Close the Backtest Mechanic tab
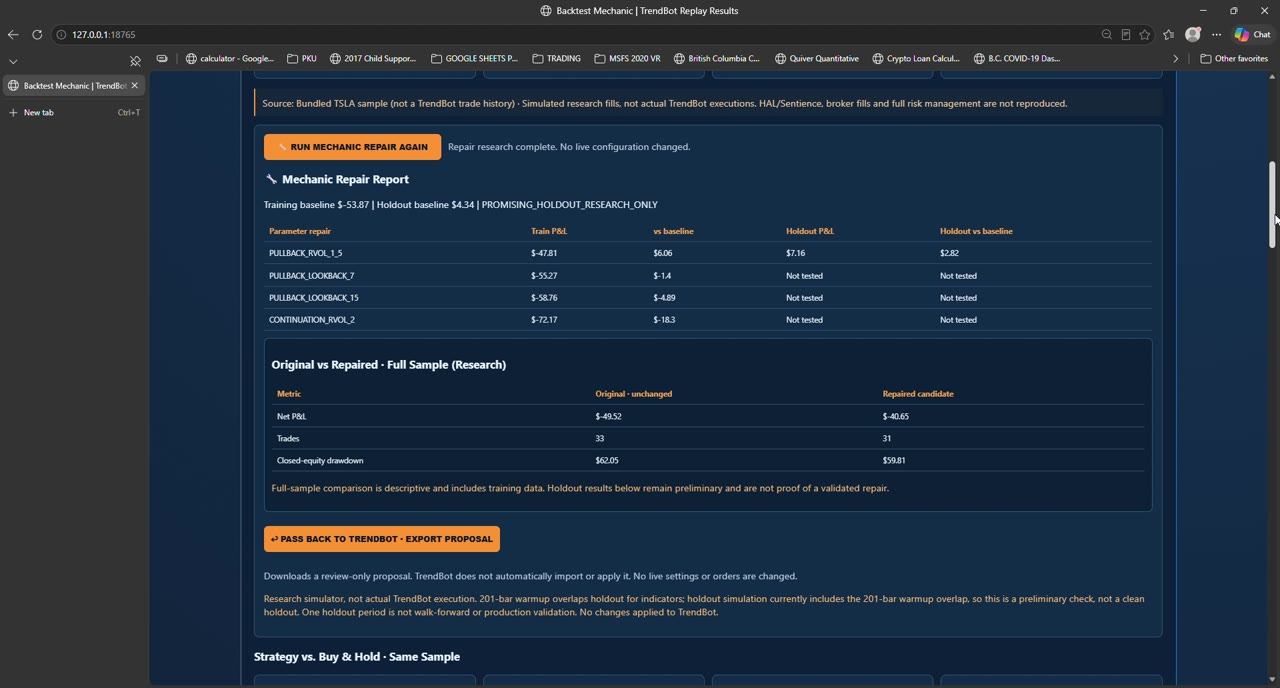Image resolution: width=1280 pixels, height=688 pixels. (135, 85)
